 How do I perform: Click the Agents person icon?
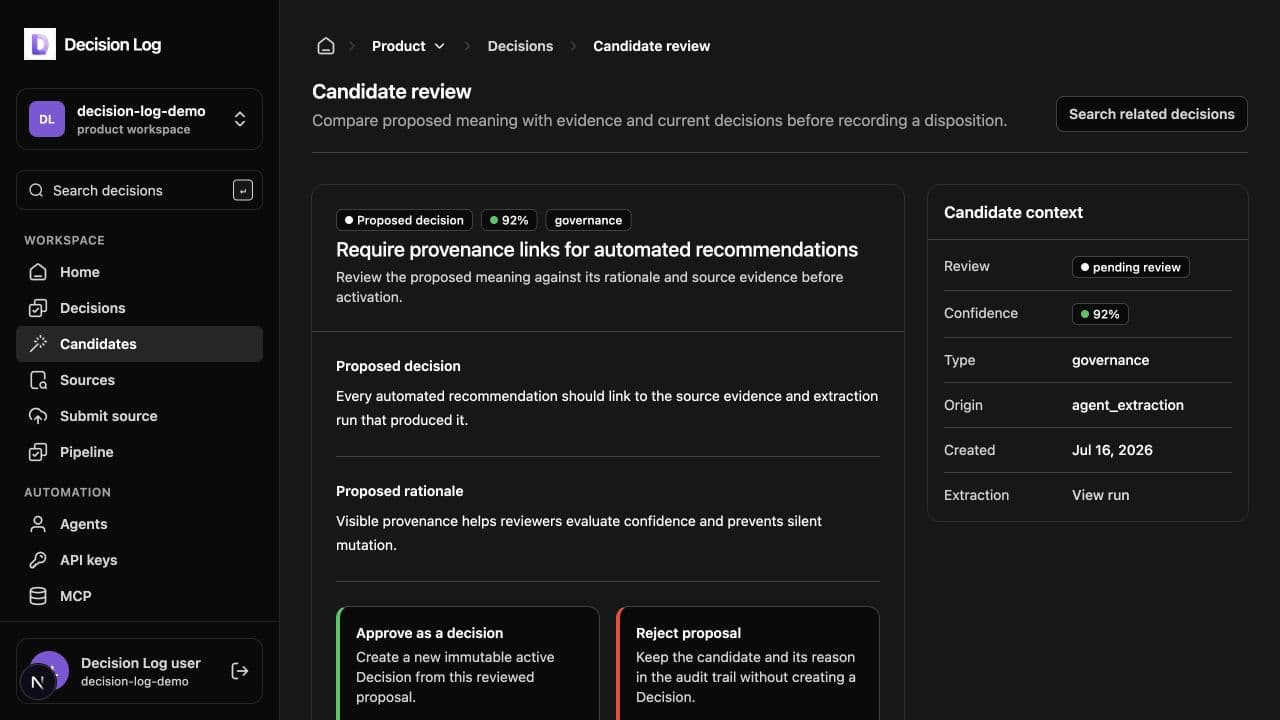click(x=38, y=524)
